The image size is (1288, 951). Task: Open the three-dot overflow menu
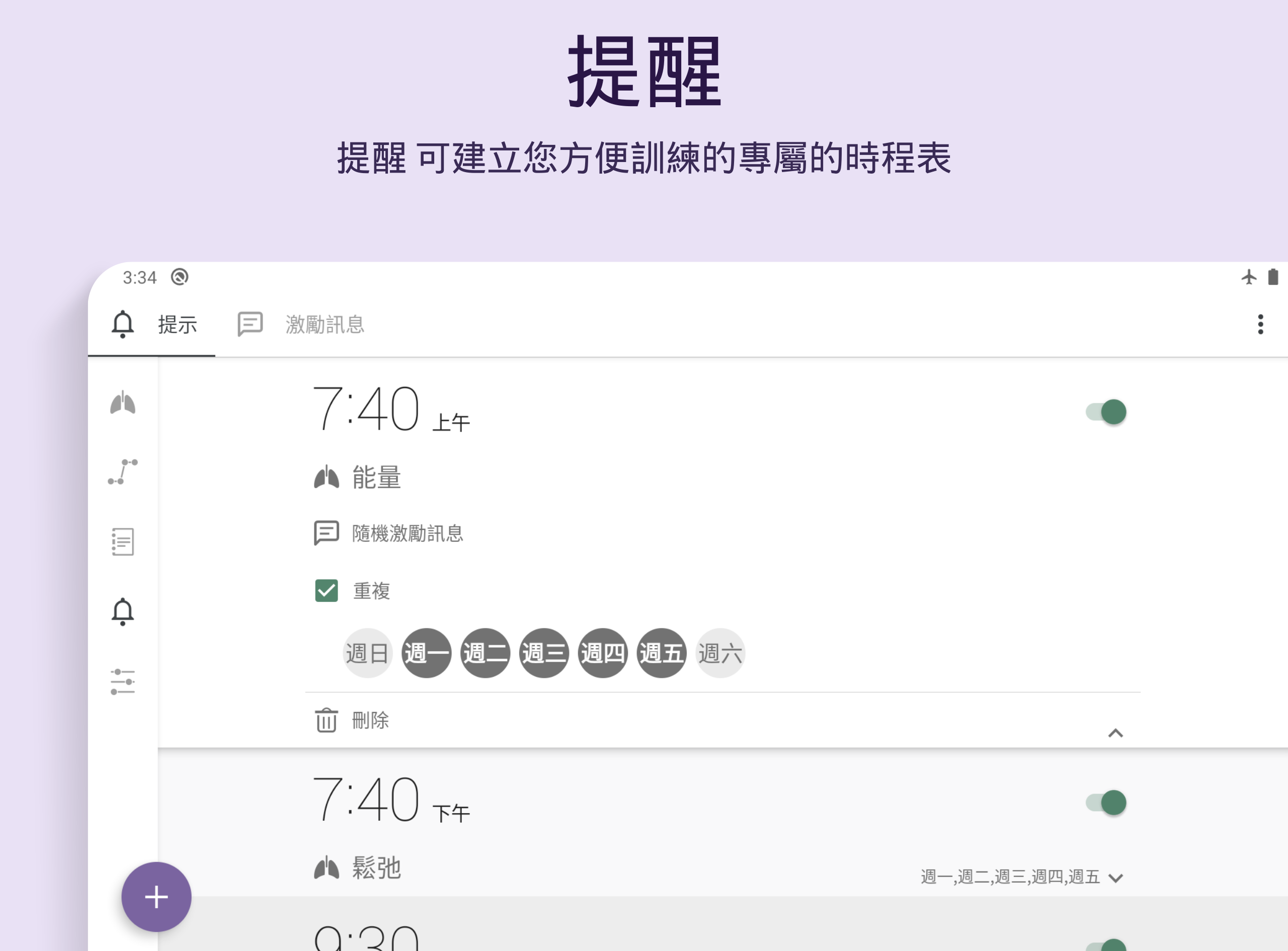[x=1260, y=324]
